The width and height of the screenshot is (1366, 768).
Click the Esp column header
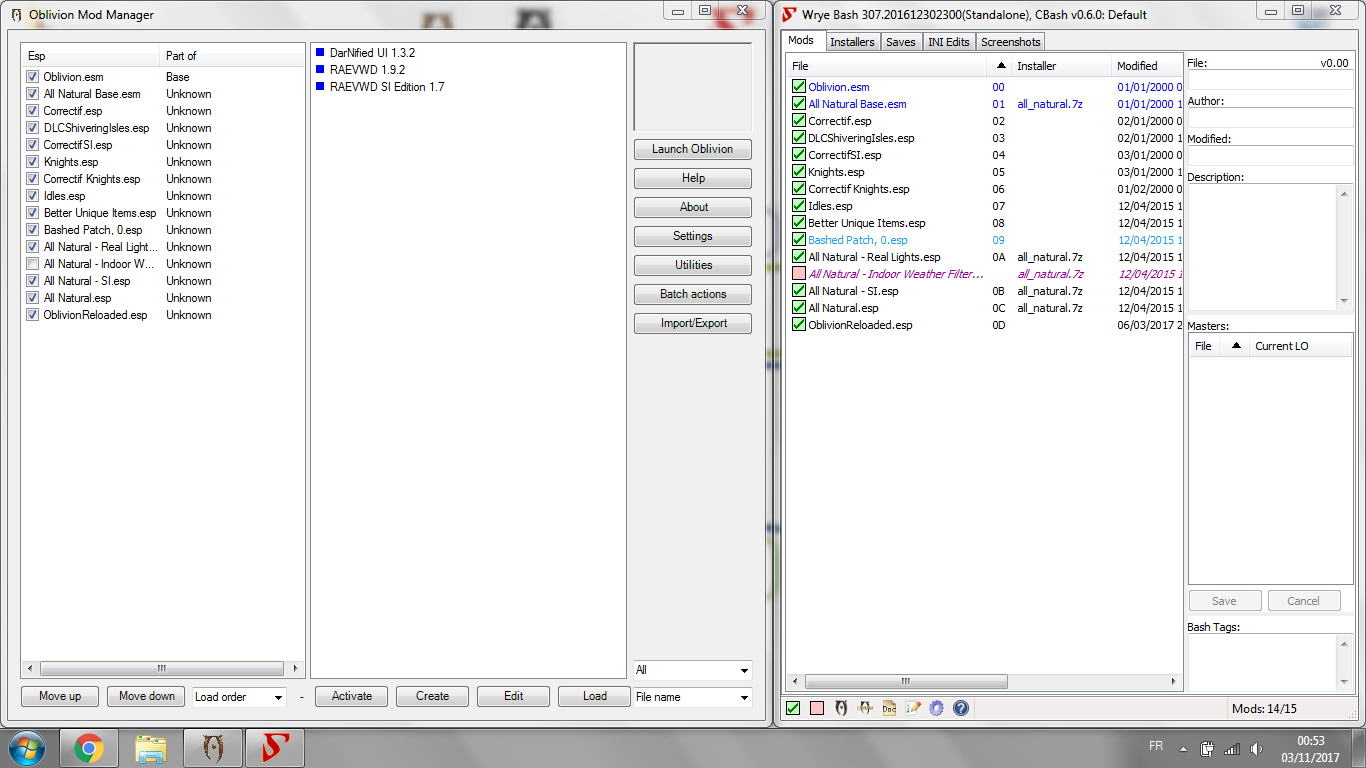click(x=91, y=56)
